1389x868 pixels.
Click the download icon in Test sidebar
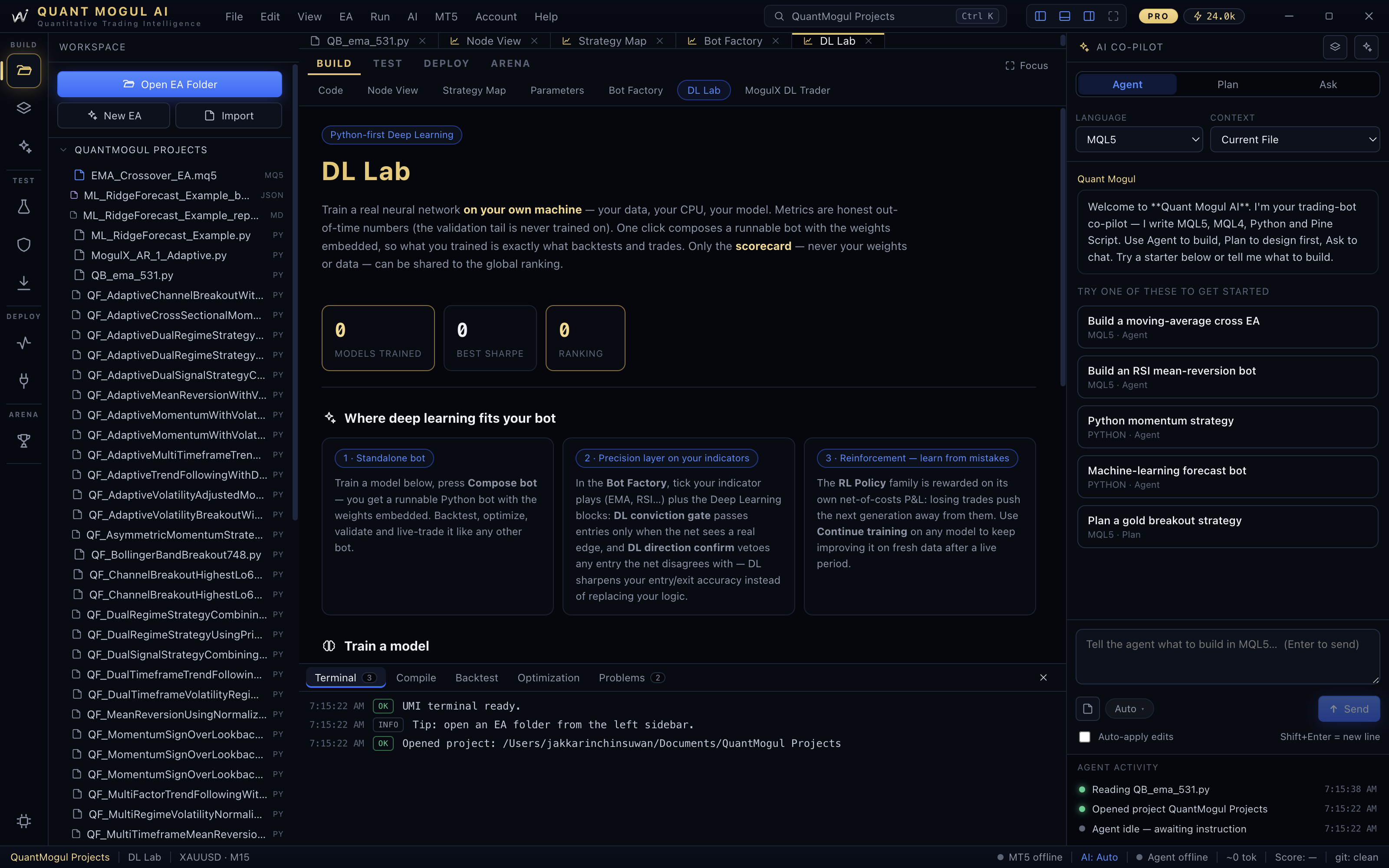pyautogui.click(x=23, y=283)
